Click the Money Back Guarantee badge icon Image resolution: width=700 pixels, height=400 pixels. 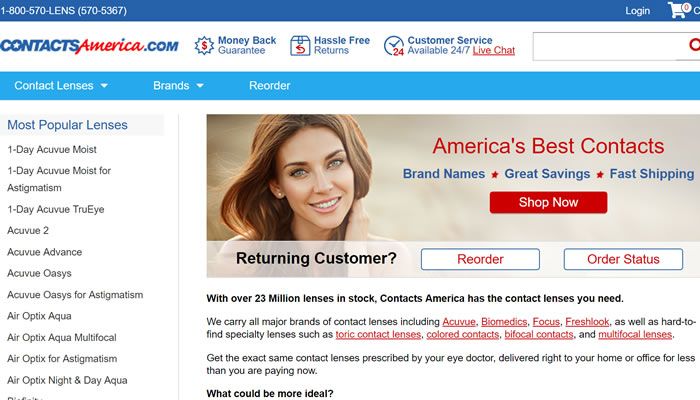204,46
